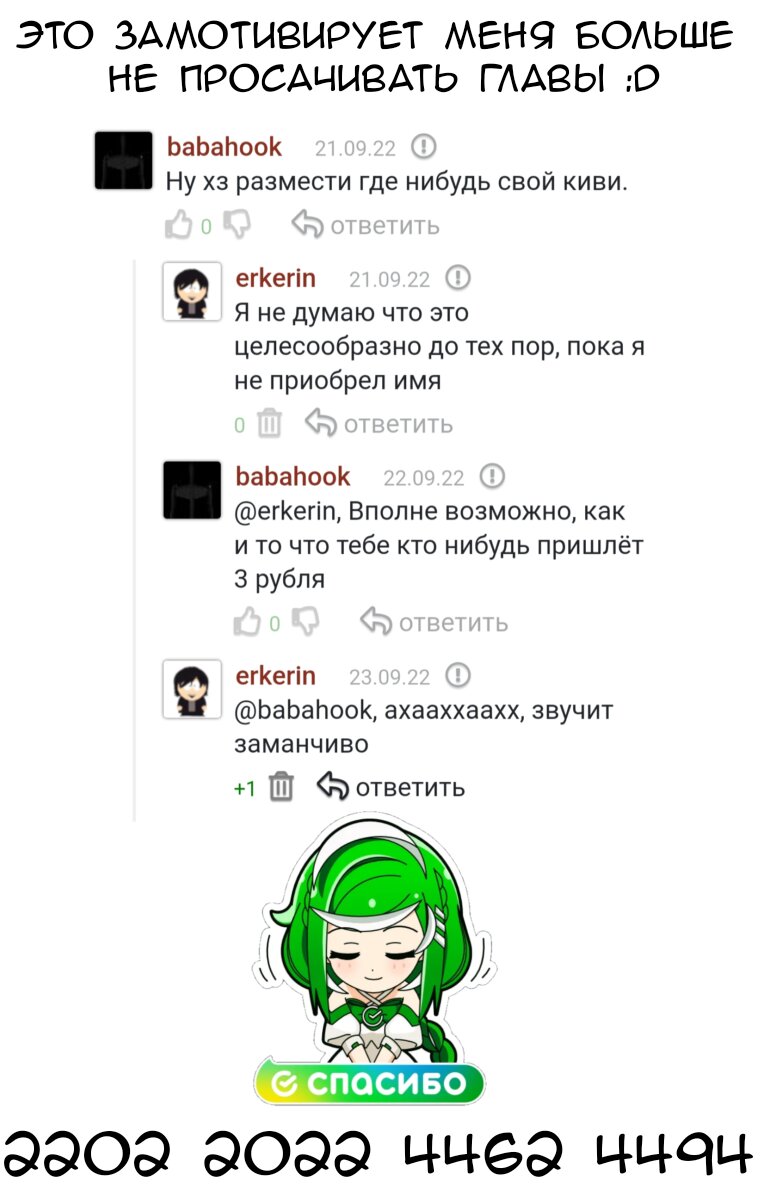Click the green Спасибо sticker image
This screenshot has width=762, height=1200.
pos(369,962)
